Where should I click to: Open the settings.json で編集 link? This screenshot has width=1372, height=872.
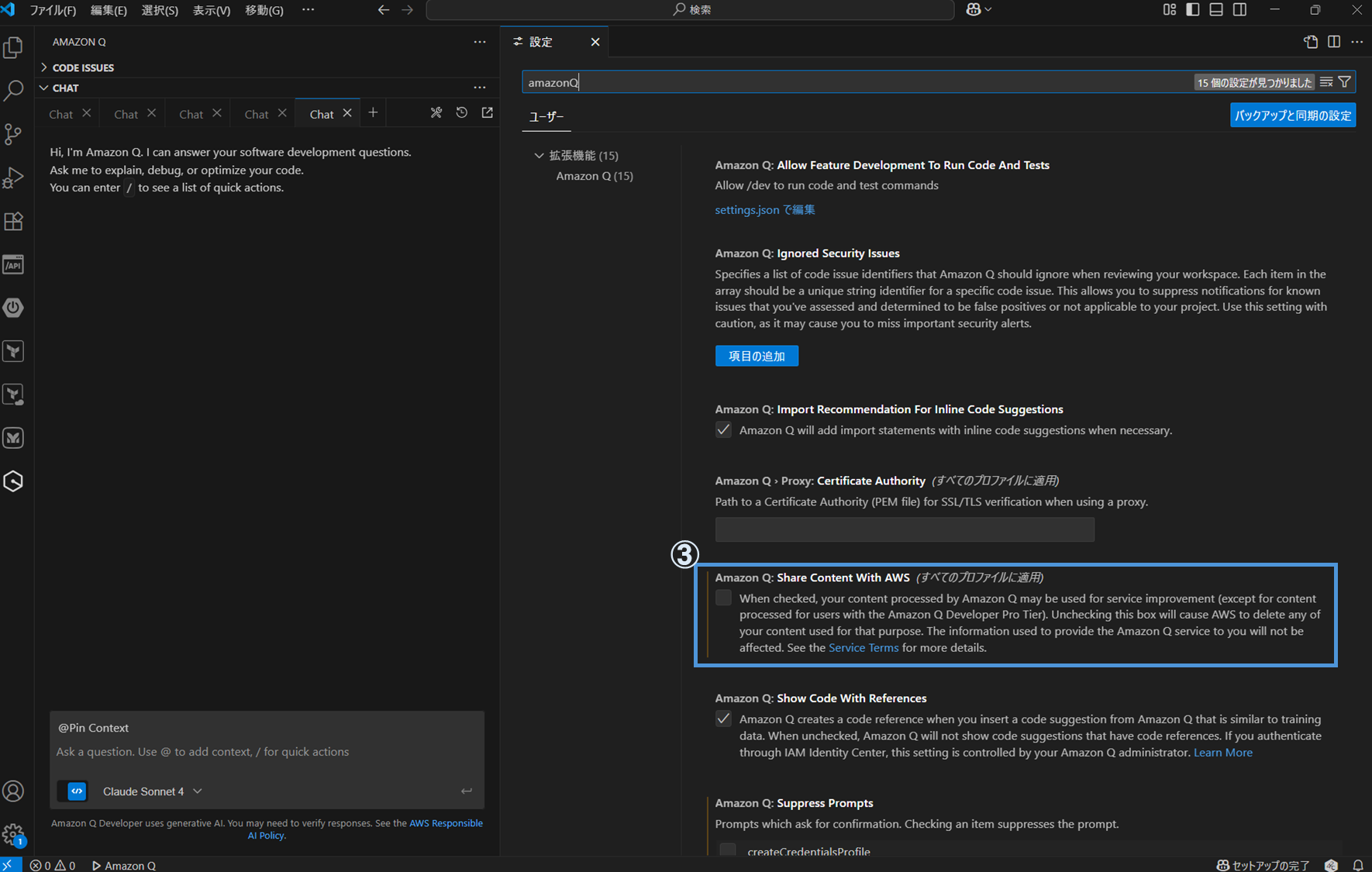click(x=765, y=209)
